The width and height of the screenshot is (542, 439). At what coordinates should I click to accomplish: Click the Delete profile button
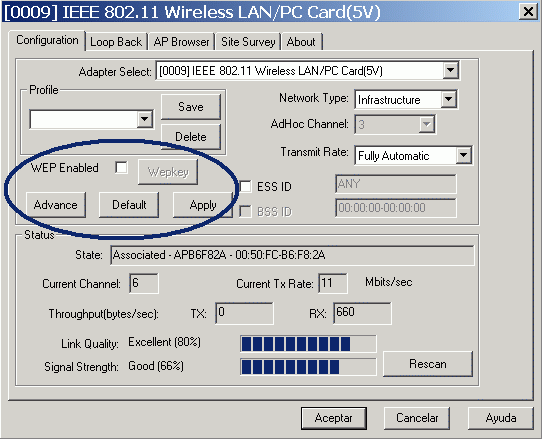pos(191,137)
